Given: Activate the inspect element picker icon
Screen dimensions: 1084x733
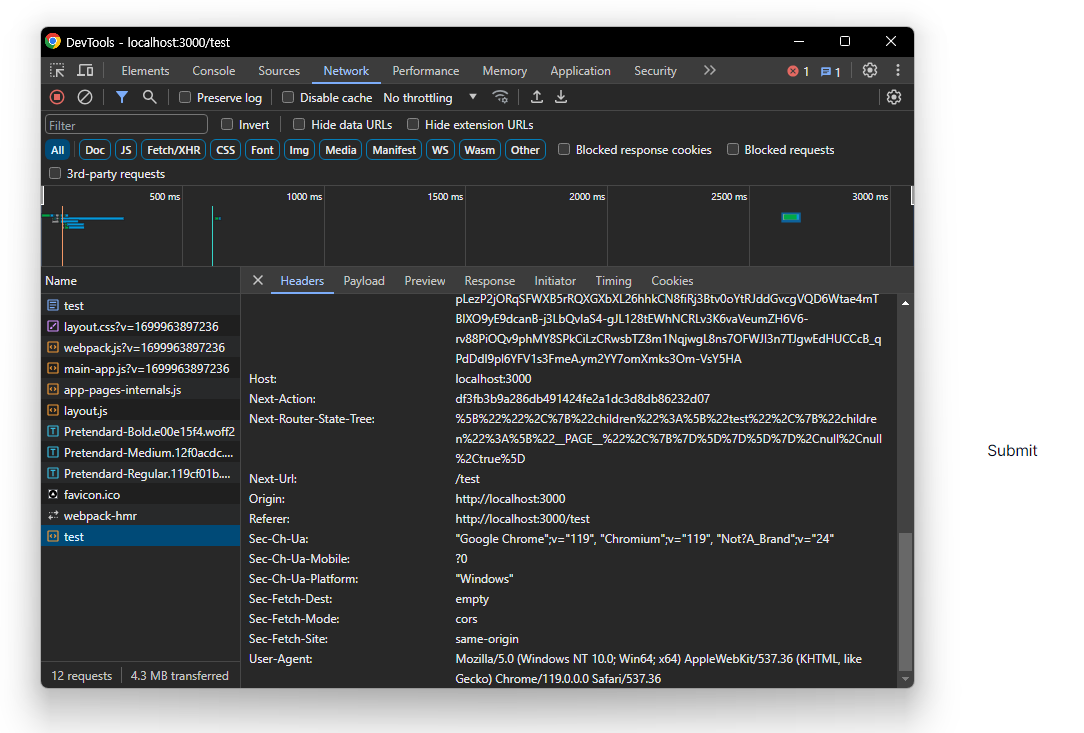Looking at the screenshot, I should [x=57, y=71].
